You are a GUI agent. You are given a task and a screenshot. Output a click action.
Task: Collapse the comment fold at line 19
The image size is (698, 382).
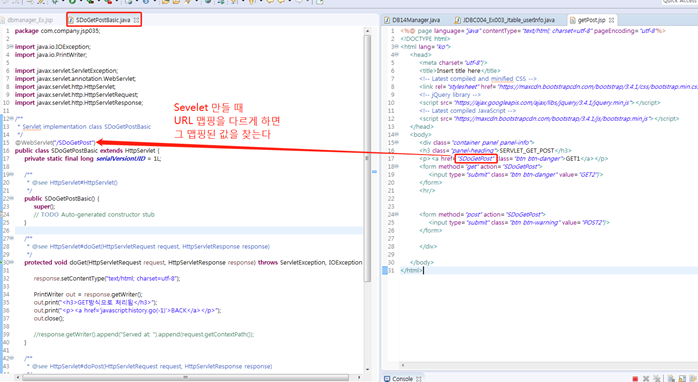(x=11, y=175)
